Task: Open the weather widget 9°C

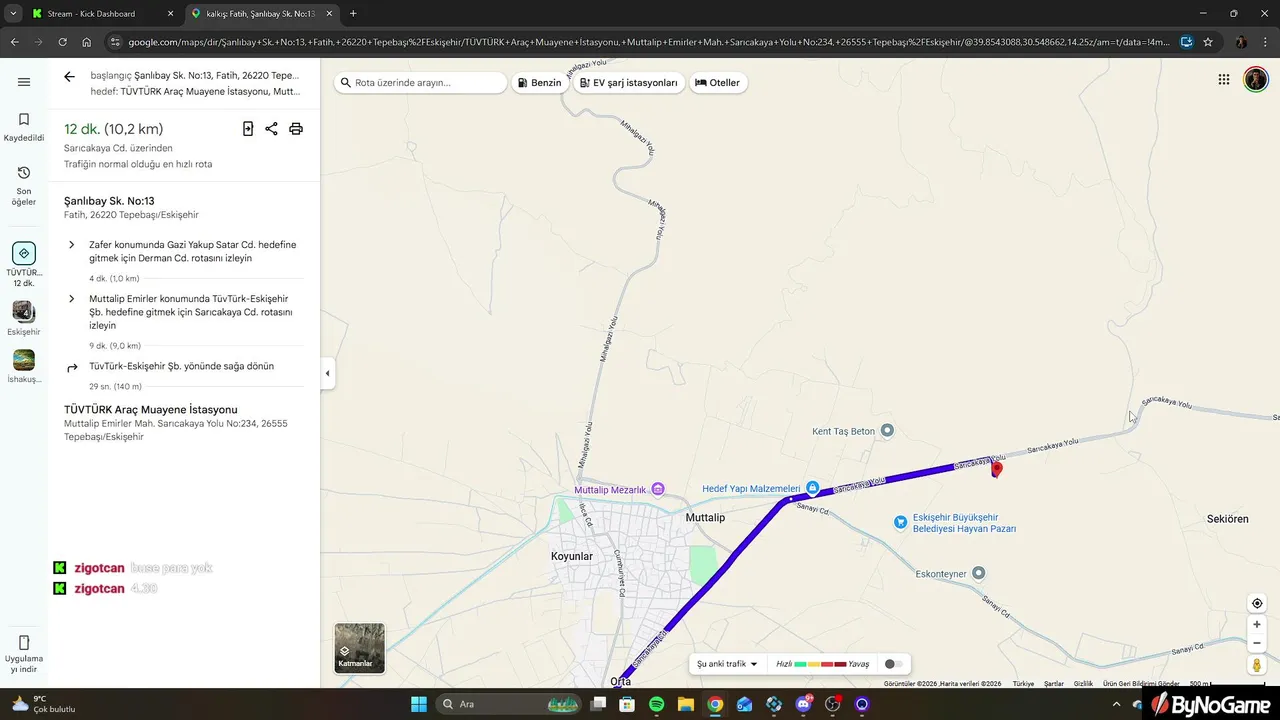Action: point(45,704)
